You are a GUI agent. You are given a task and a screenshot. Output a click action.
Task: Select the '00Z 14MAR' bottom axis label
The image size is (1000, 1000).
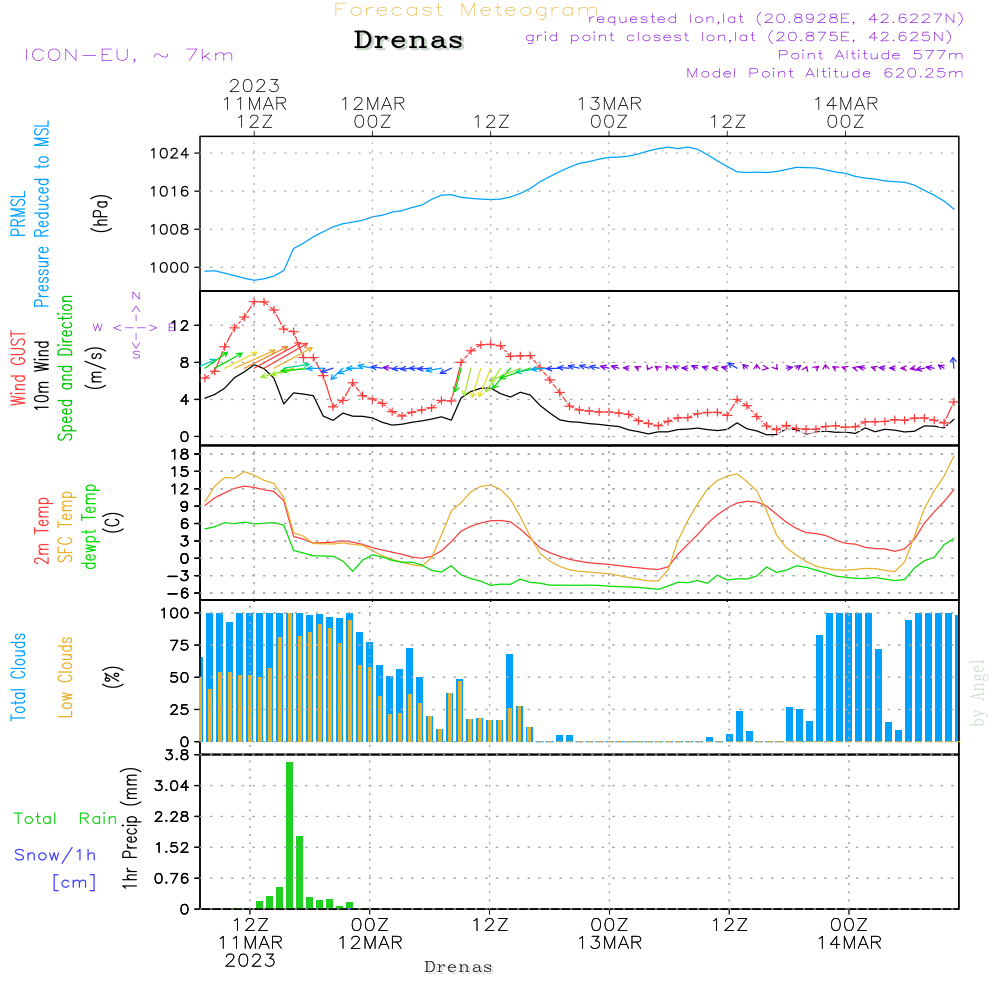tap(849, 934)
